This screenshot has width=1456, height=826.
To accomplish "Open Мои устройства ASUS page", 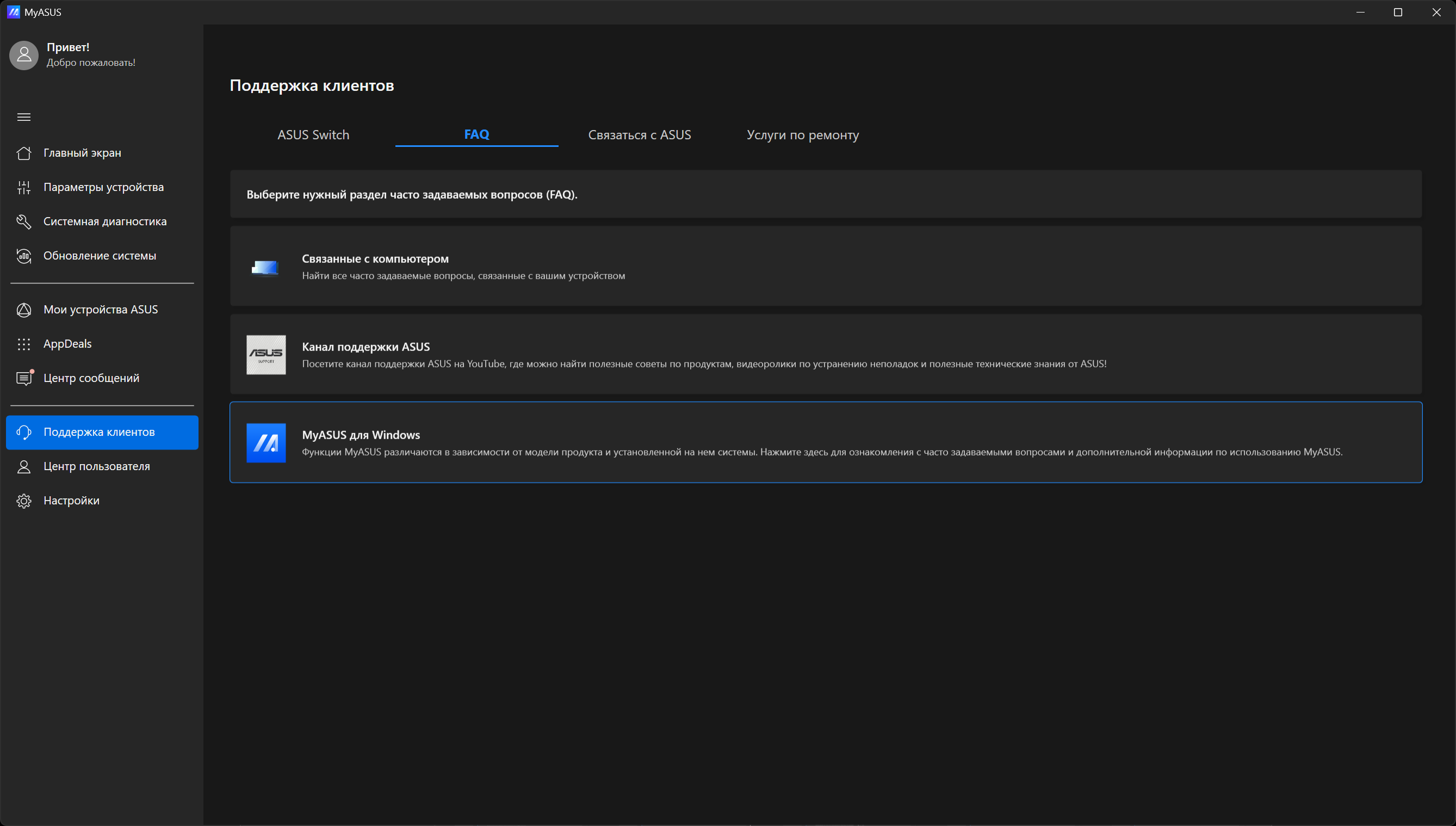I will point(102,310).
